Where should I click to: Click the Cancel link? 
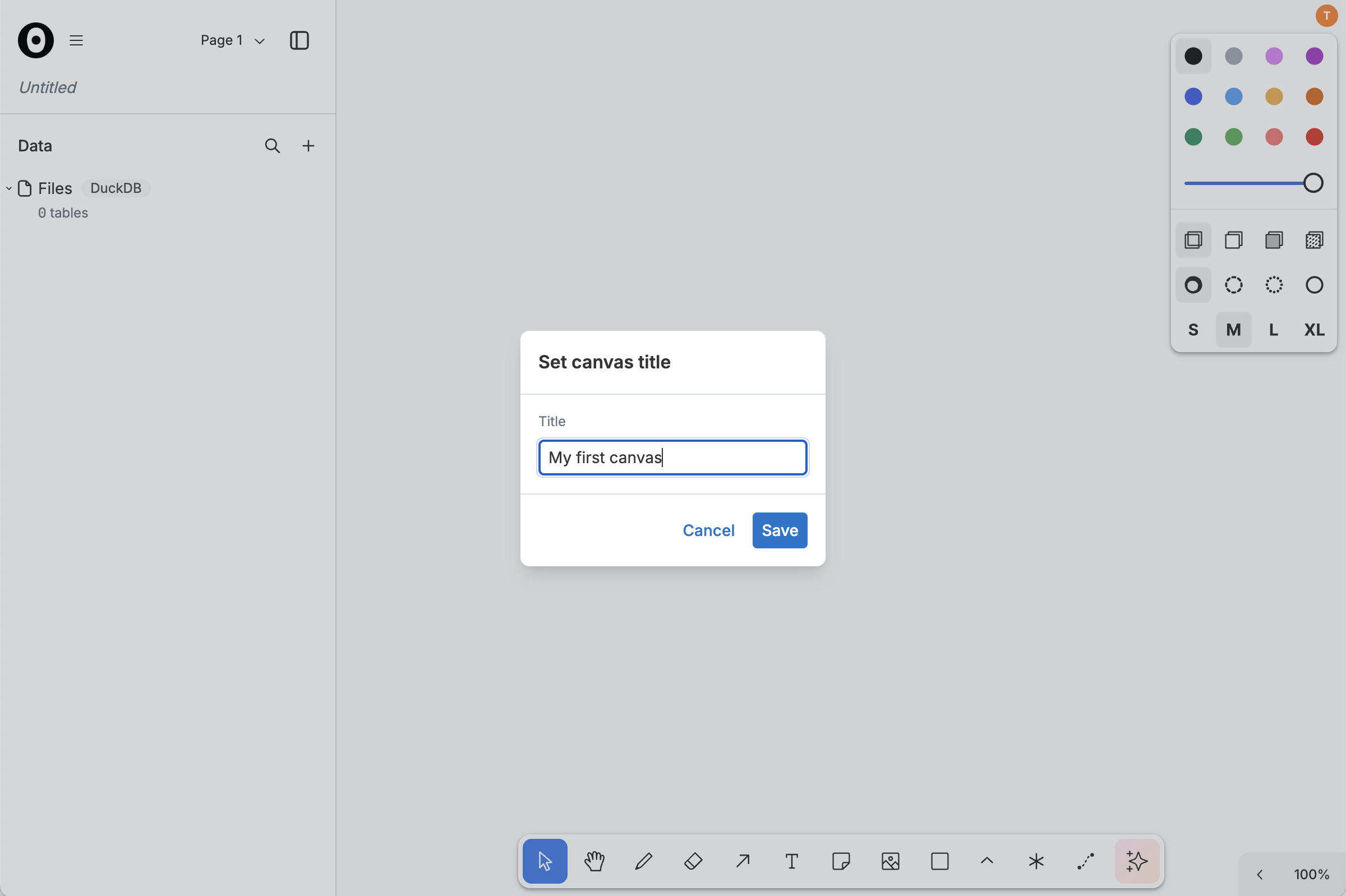[708, 530]
